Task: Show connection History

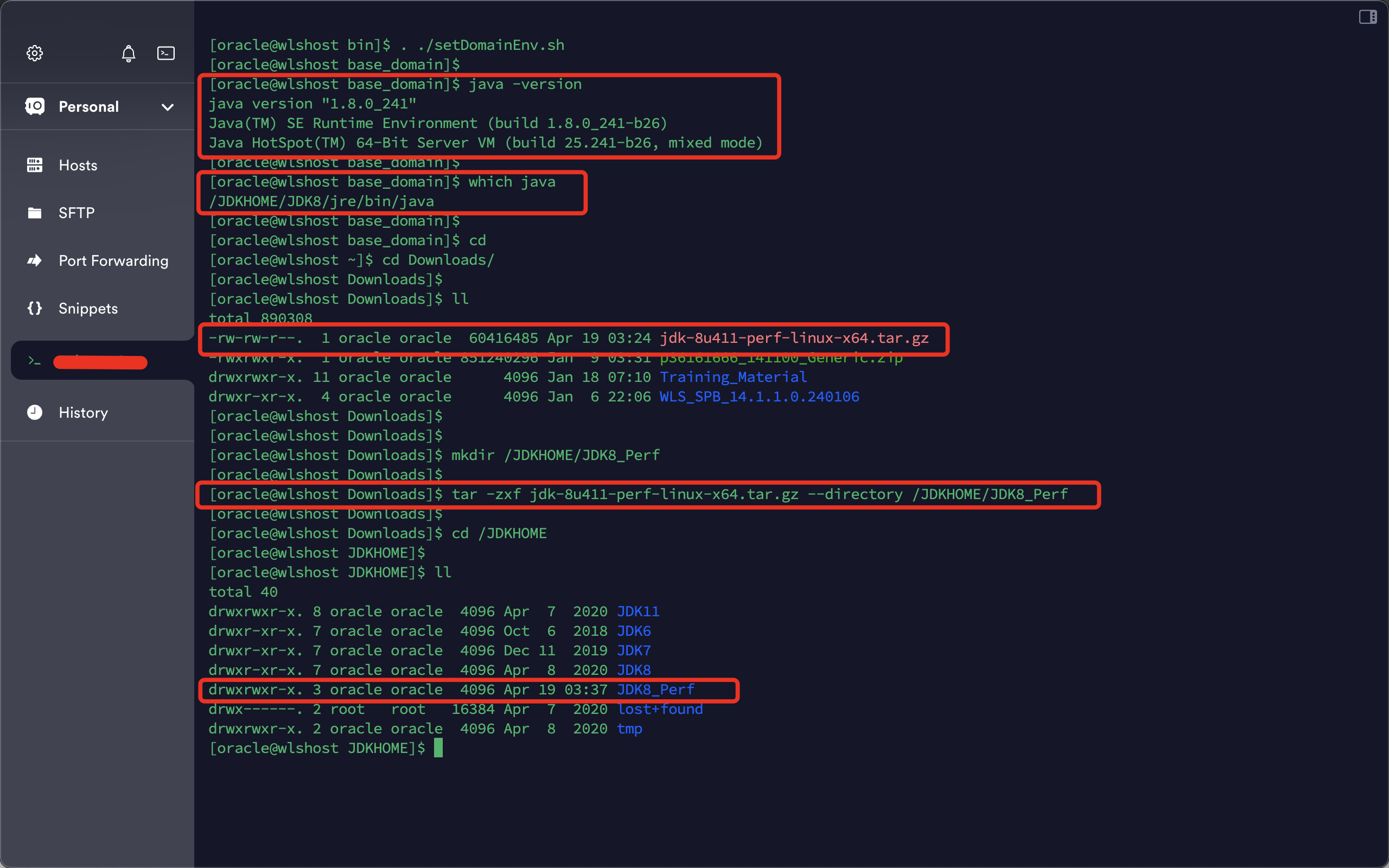Action: pos(83,412)
